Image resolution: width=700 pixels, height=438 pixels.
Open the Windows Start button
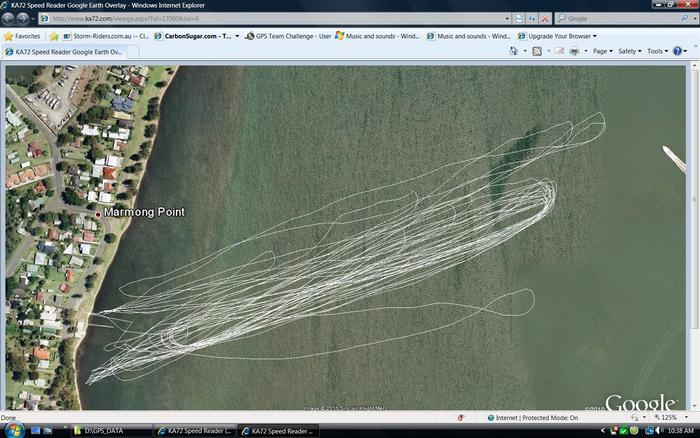[x=10, y=430]
